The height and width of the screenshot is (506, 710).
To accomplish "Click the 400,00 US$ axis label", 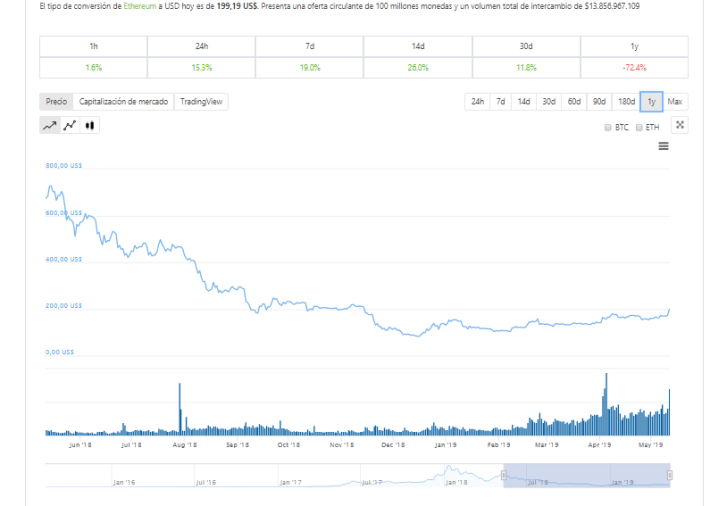I will tap(64, 260).
